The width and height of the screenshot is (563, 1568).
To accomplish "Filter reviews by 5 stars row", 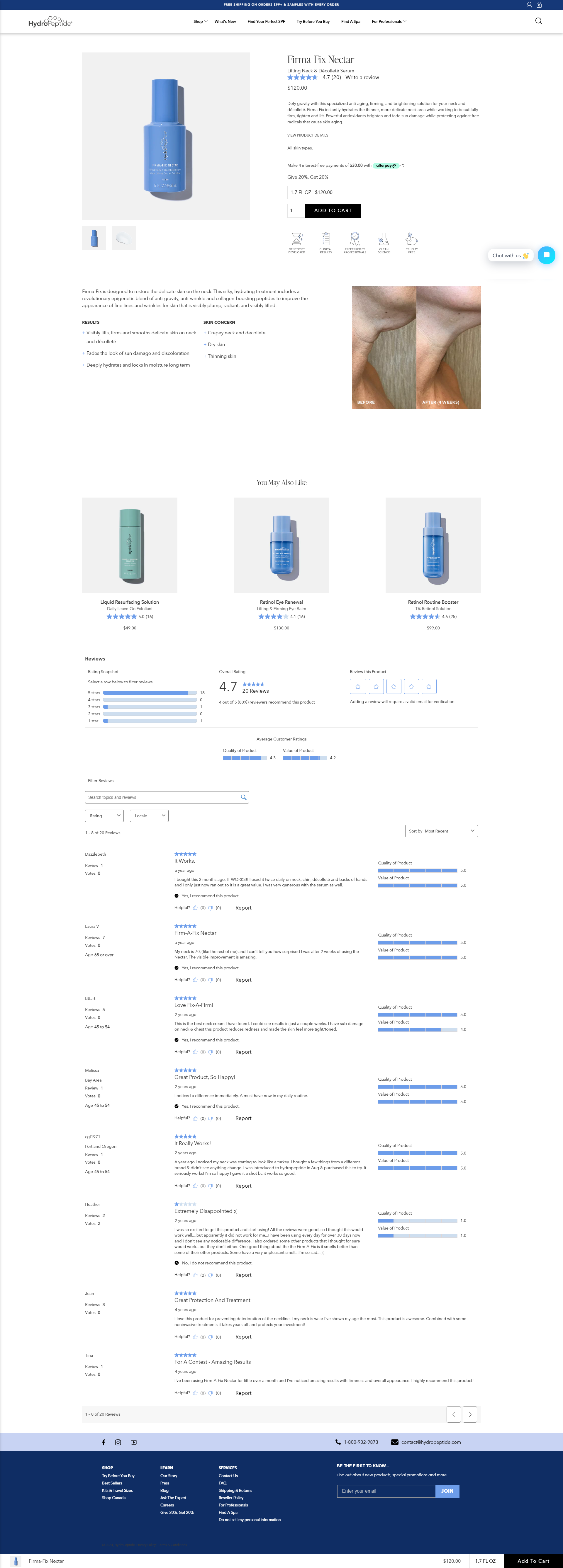I will coord(146,693).
